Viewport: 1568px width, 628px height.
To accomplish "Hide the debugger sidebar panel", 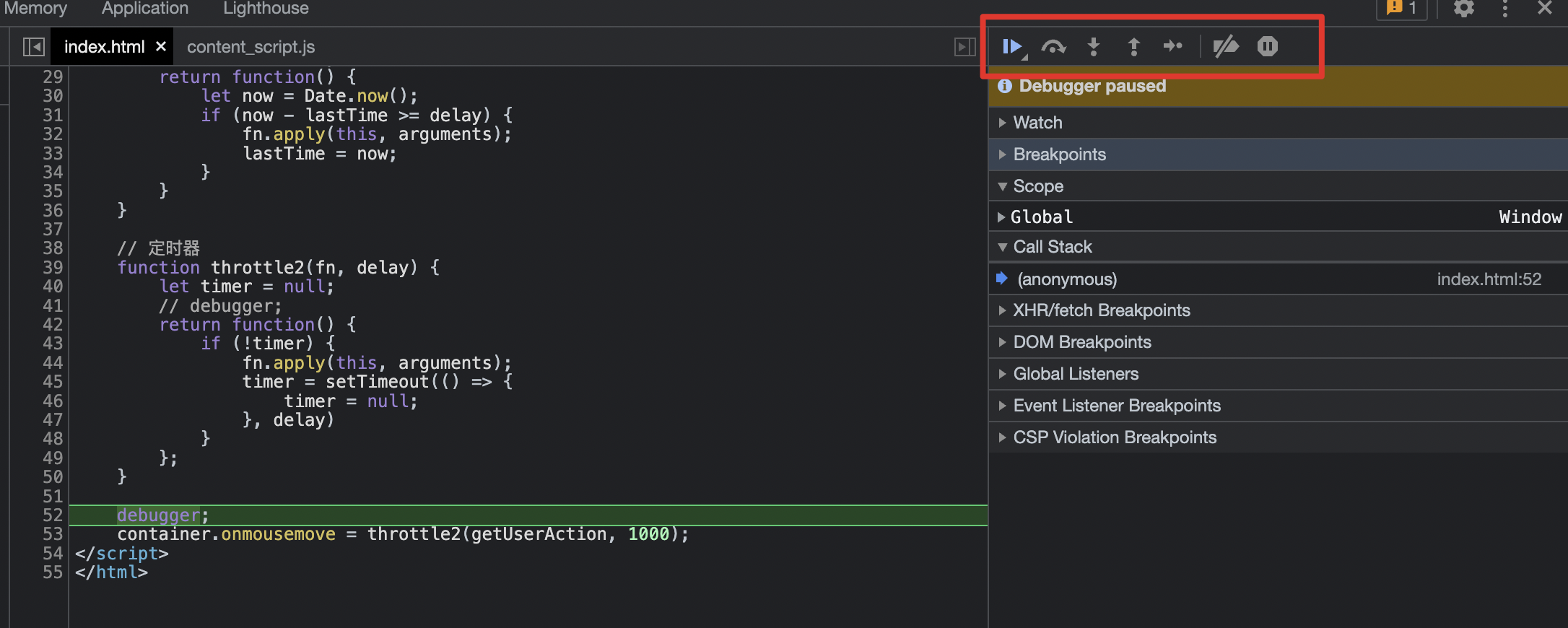I will pyautogui.click(x=964, y=47).
